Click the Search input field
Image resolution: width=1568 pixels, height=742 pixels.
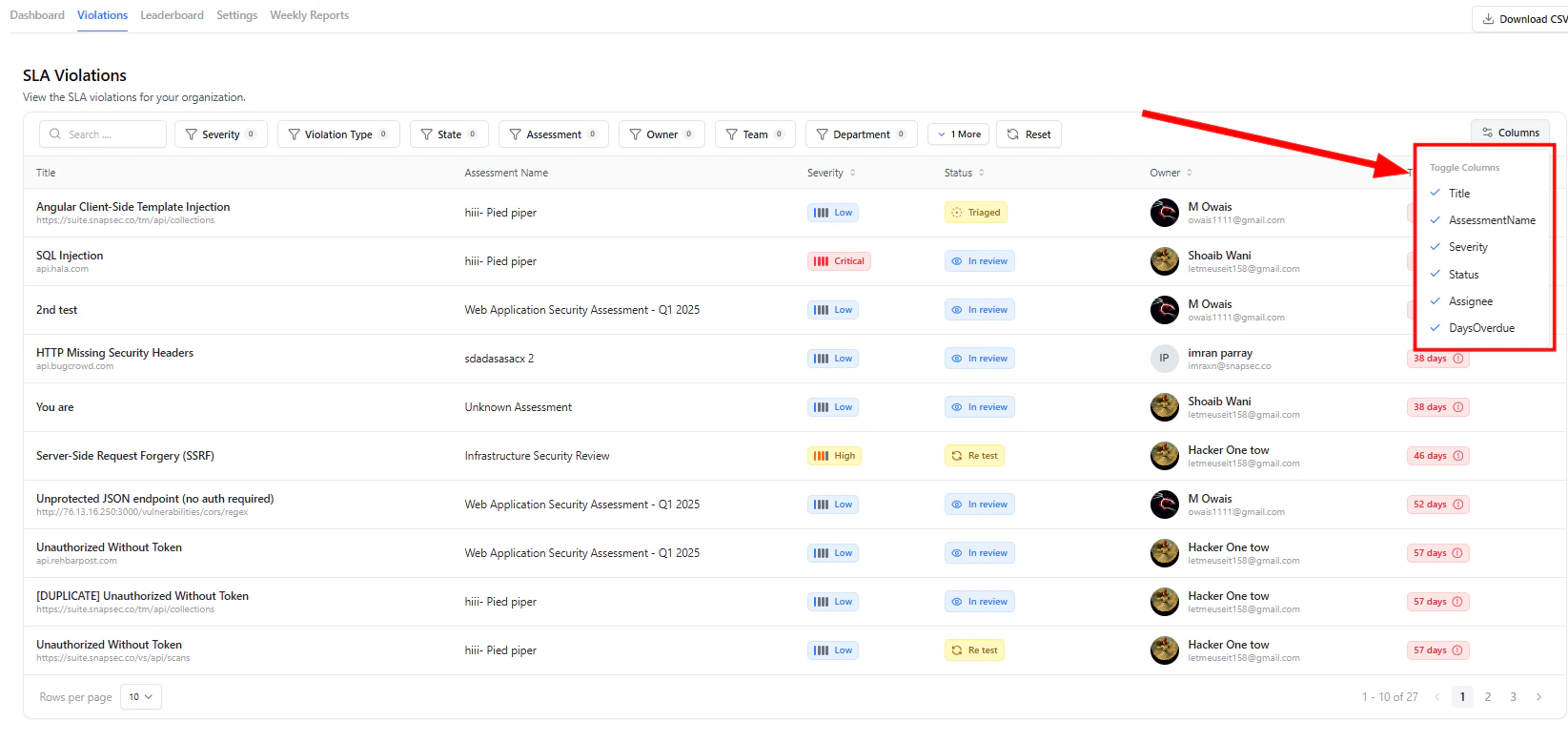[103, 134]
